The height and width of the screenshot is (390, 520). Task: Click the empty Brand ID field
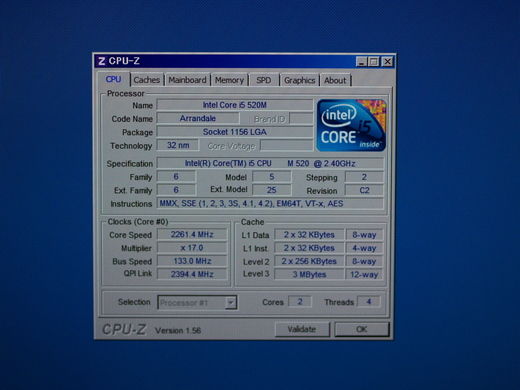click(301, 119)
